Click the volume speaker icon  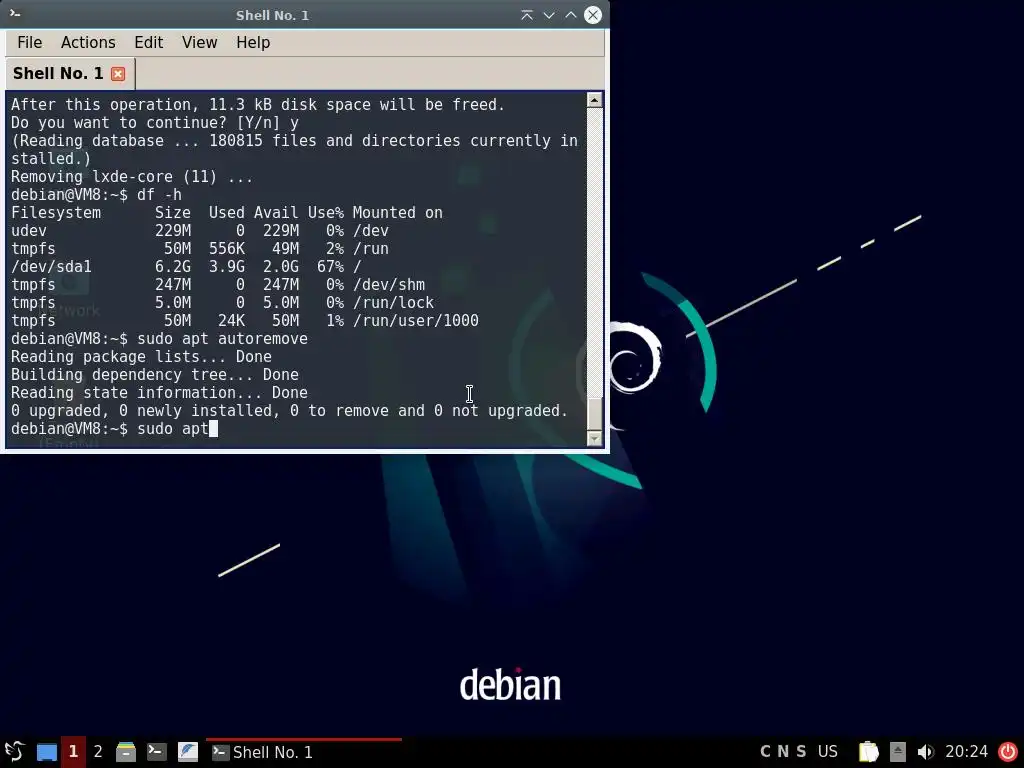(x=925, y=752)
